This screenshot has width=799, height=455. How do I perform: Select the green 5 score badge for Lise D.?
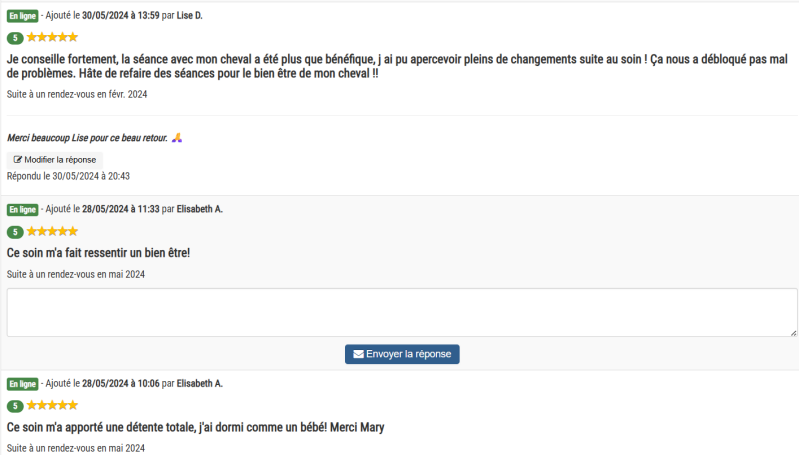[x=15, y=38]
